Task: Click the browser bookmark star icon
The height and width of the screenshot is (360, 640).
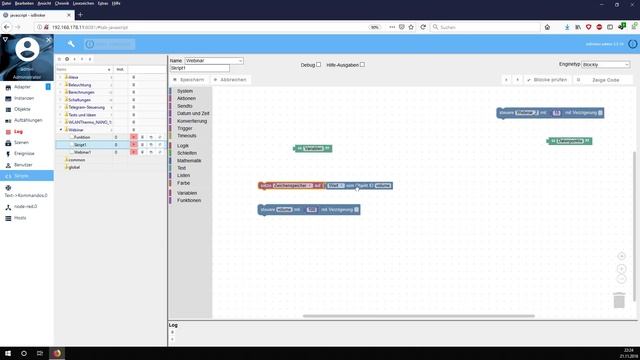Action: click(x=411, y=27)
